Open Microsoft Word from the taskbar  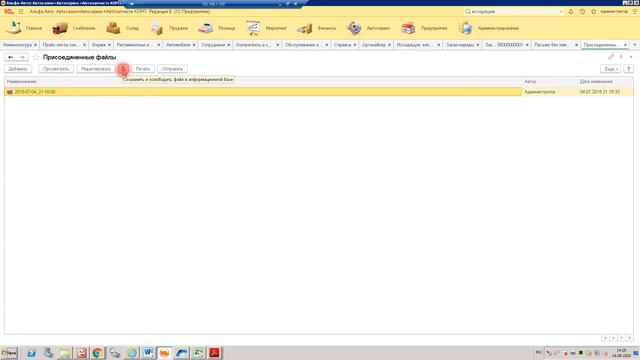tap(148, 353)
